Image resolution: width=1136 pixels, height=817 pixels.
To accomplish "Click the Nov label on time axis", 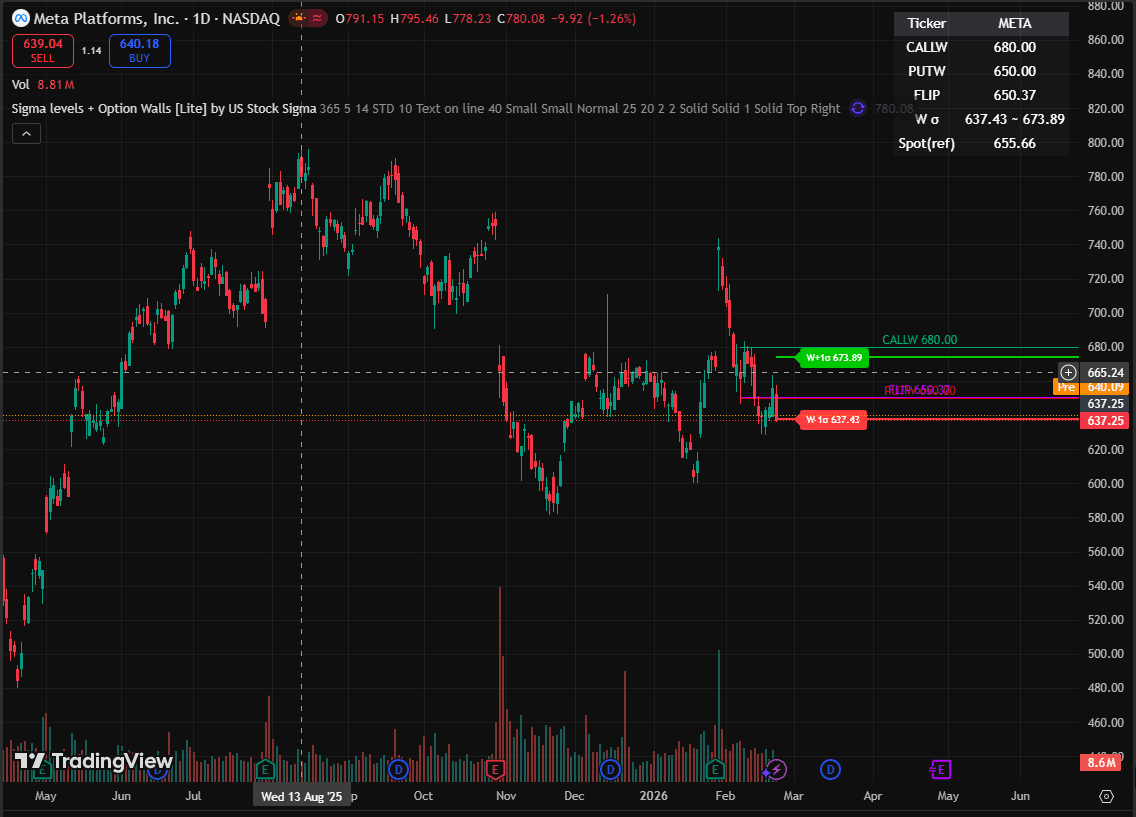I will click(x=506, y=796).
